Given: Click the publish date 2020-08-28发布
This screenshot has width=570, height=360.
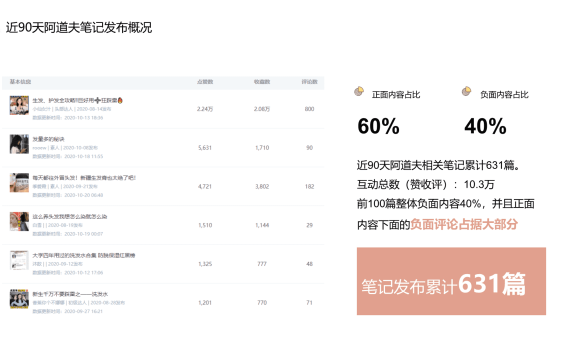Looking at the screenshot, I should click(x=108, y=303).
